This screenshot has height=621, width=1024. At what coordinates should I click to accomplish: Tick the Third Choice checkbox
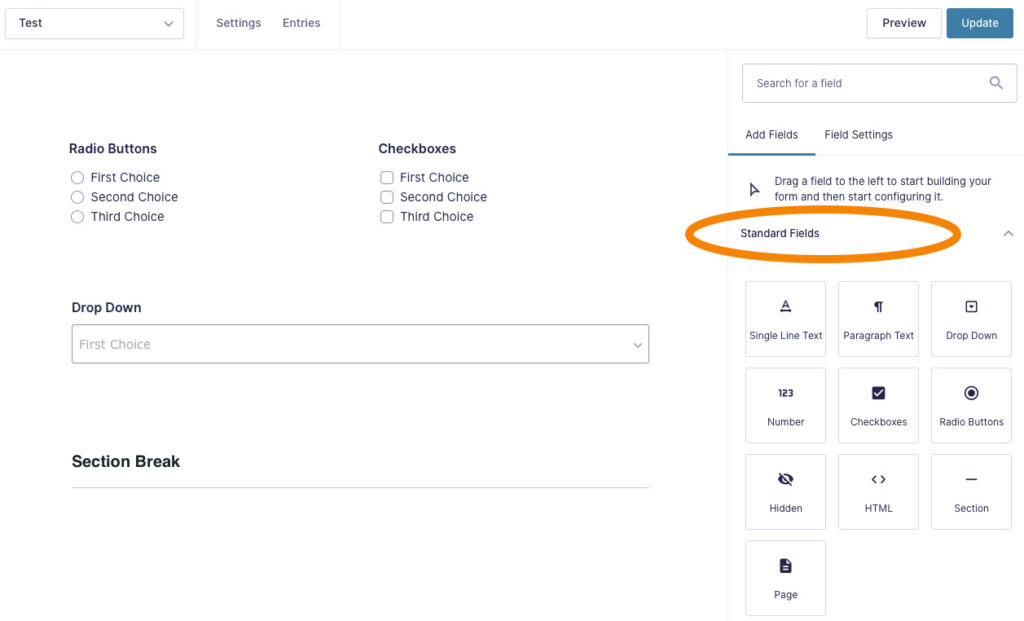pos(387,217)
